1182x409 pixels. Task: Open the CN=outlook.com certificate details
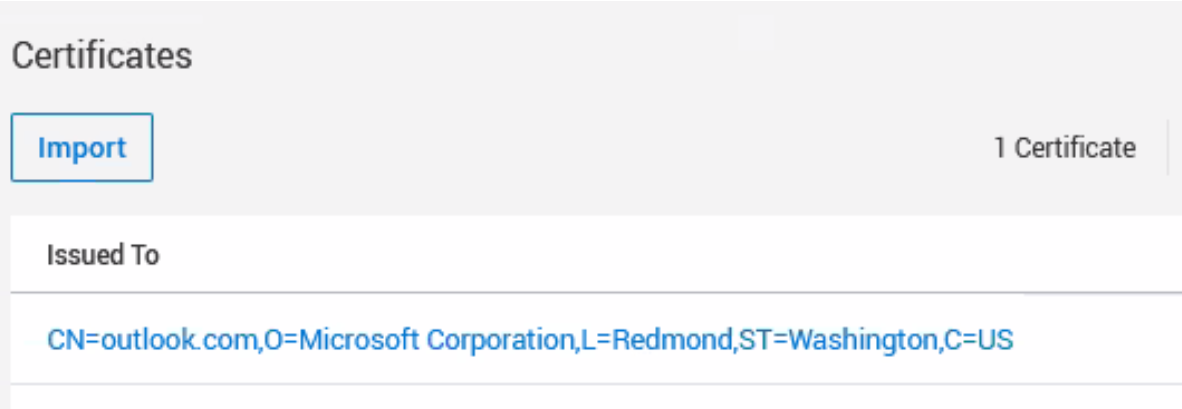[530, 341]
